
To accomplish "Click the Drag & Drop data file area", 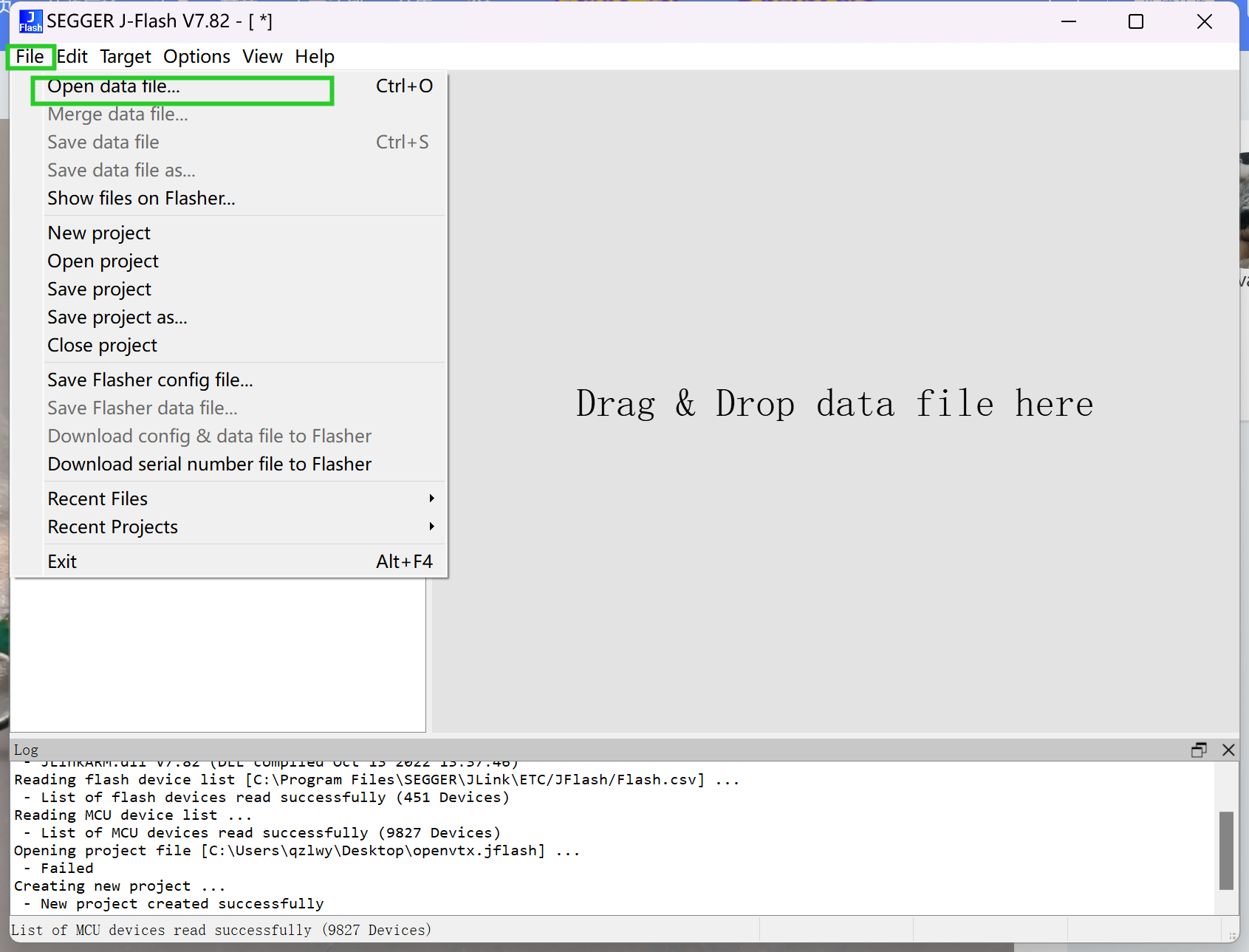I will click(x=835, y=403).
